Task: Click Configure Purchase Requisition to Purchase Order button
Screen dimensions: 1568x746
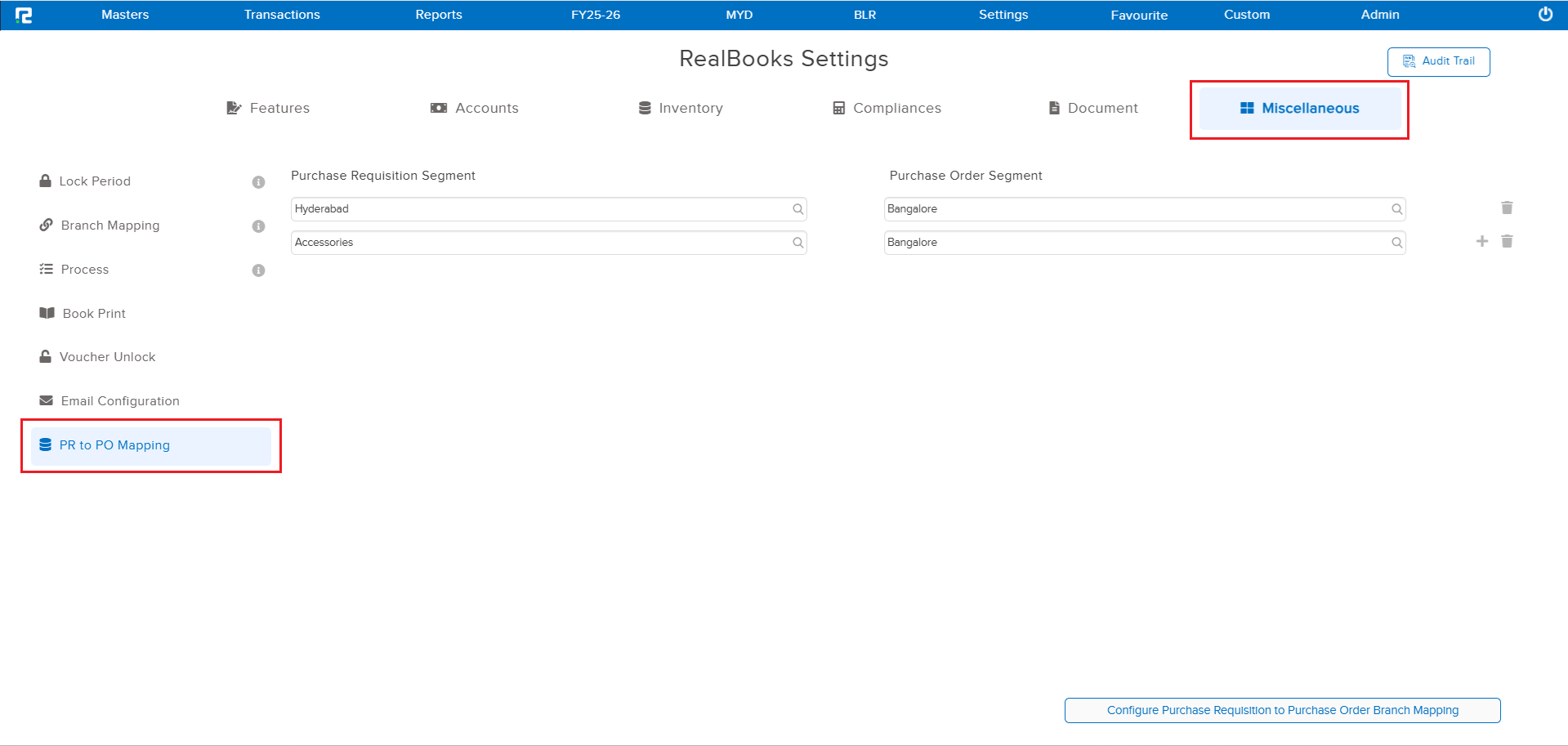Action: point(1282,710)
